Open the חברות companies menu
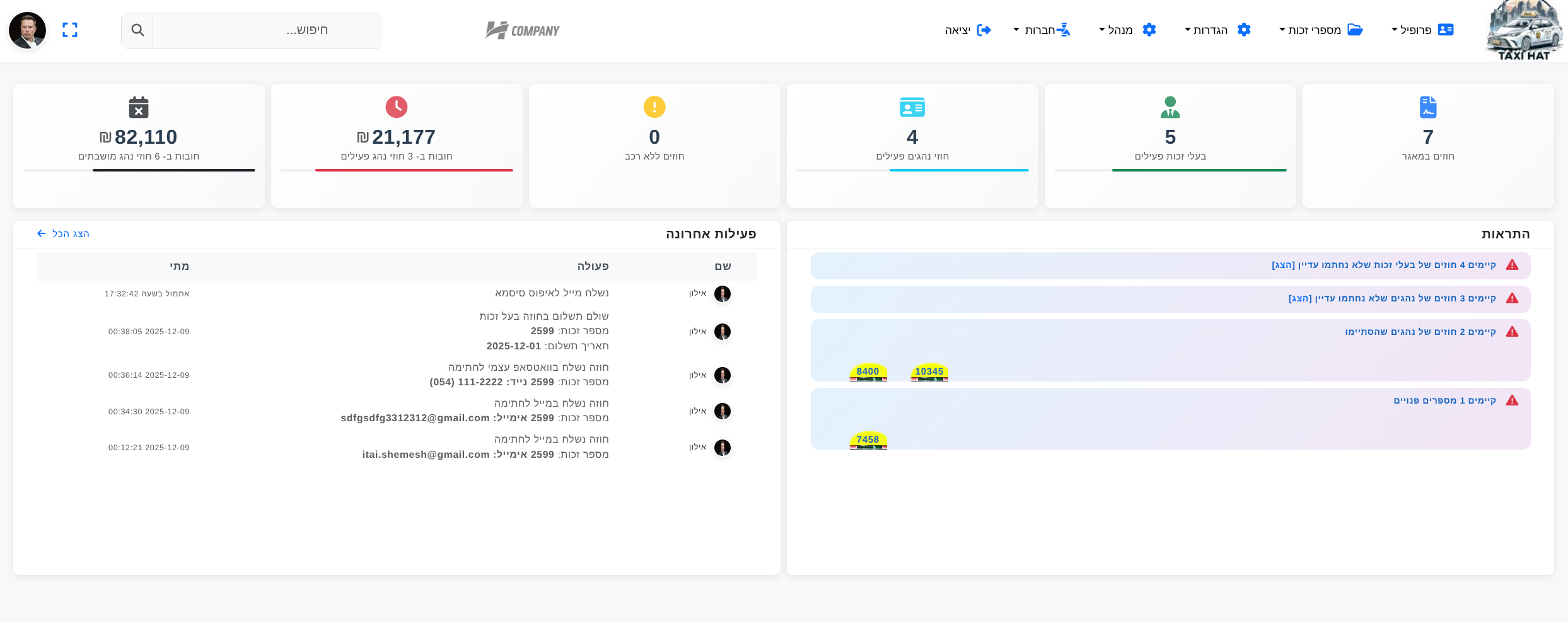The width and height of the screenshot is (1568, 623). point(1042,30)
